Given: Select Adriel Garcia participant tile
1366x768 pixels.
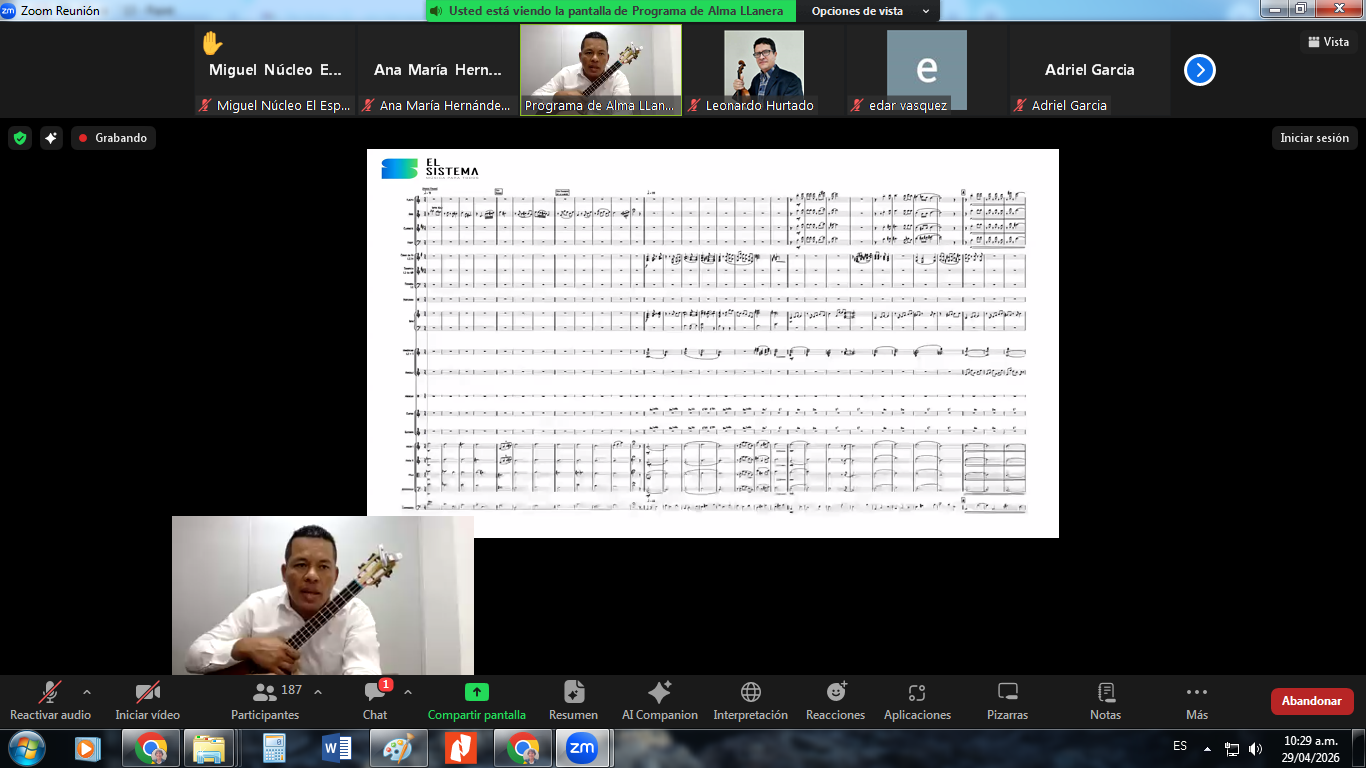Looking at the screenshot, I should pos(1090,71).
